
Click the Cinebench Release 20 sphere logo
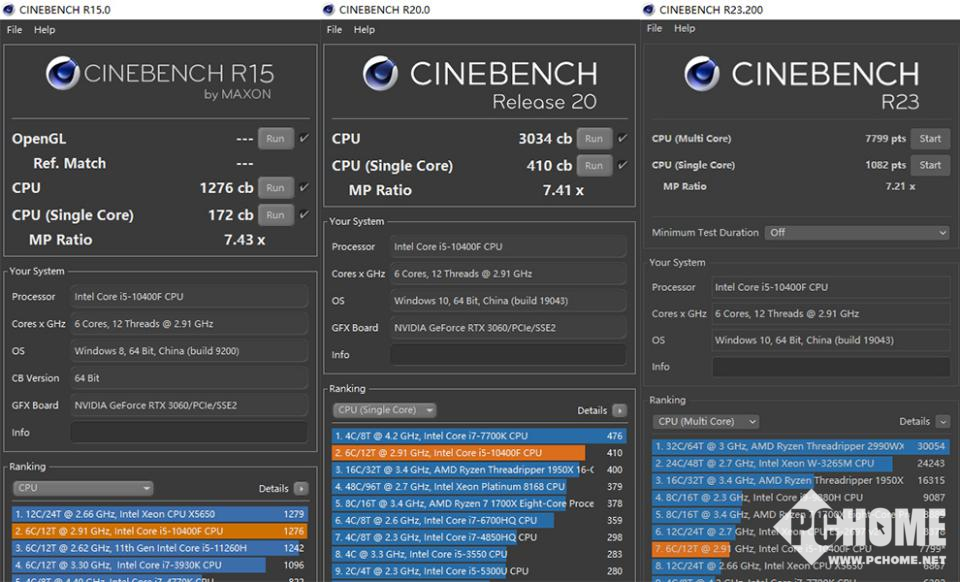point(380,73)
